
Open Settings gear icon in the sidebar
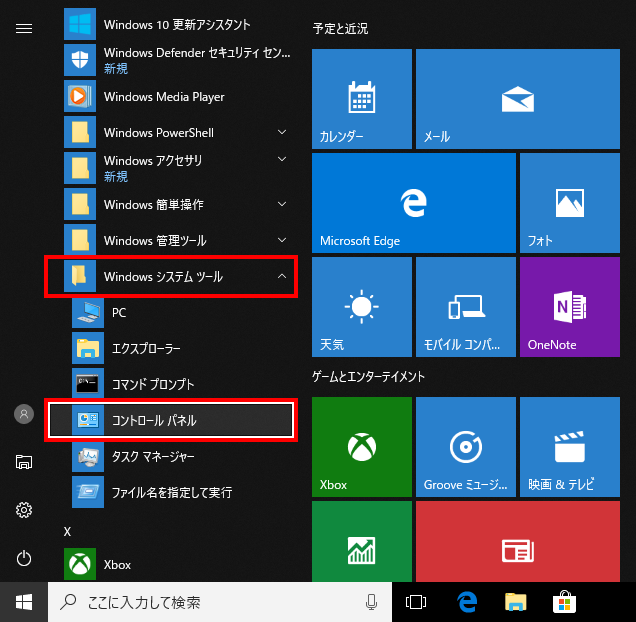[24, 510]
